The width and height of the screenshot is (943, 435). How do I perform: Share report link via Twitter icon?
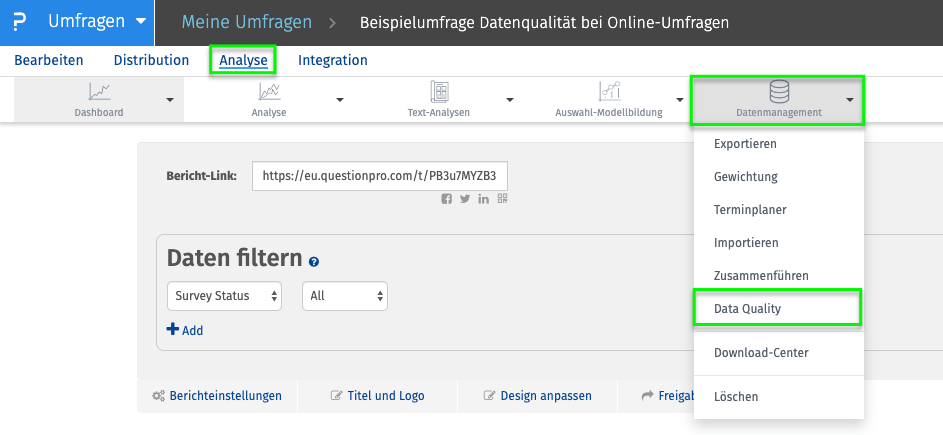tap(465, 199)
